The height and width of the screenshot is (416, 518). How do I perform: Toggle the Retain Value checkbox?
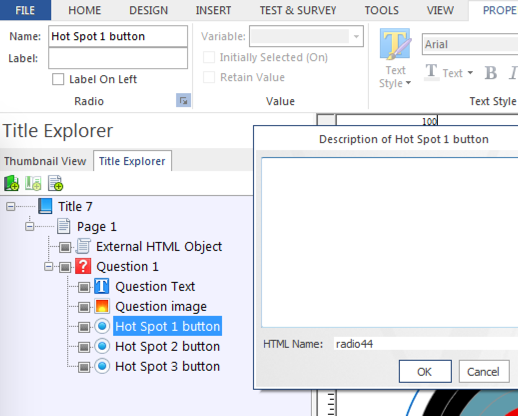(x=209, y=77)
